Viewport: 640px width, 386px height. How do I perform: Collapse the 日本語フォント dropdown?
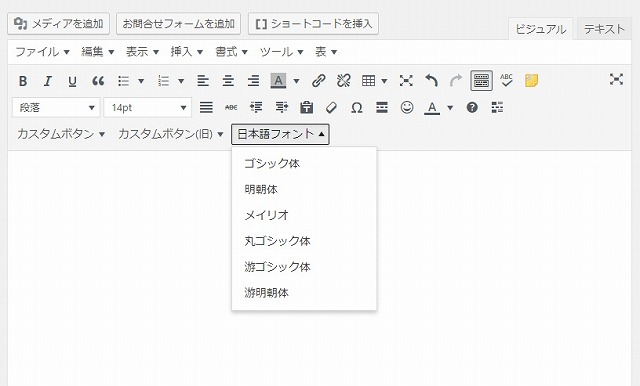[280, 134]
